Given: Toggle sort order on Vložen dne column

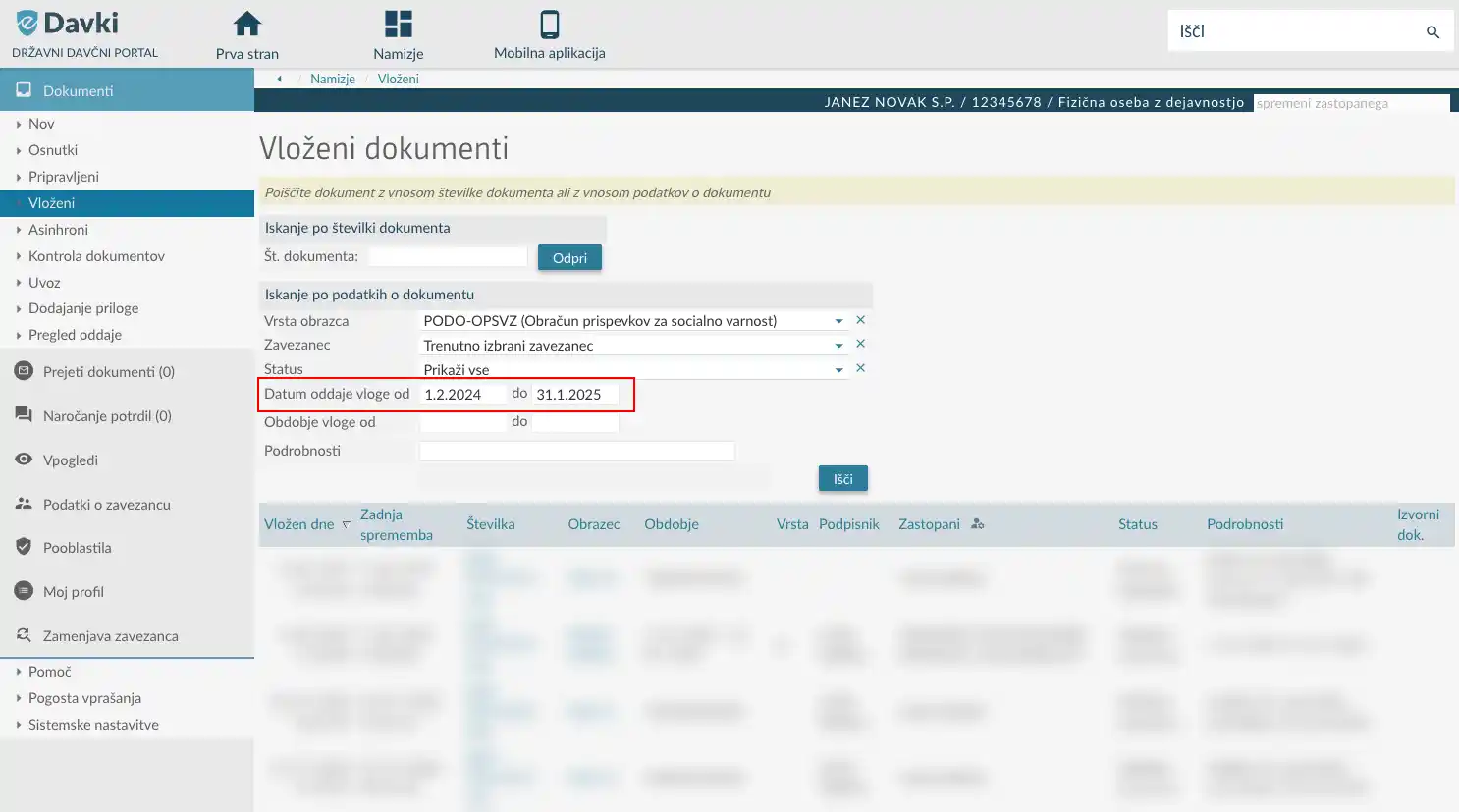Looking at the screenshot, I should click(346, 526).
